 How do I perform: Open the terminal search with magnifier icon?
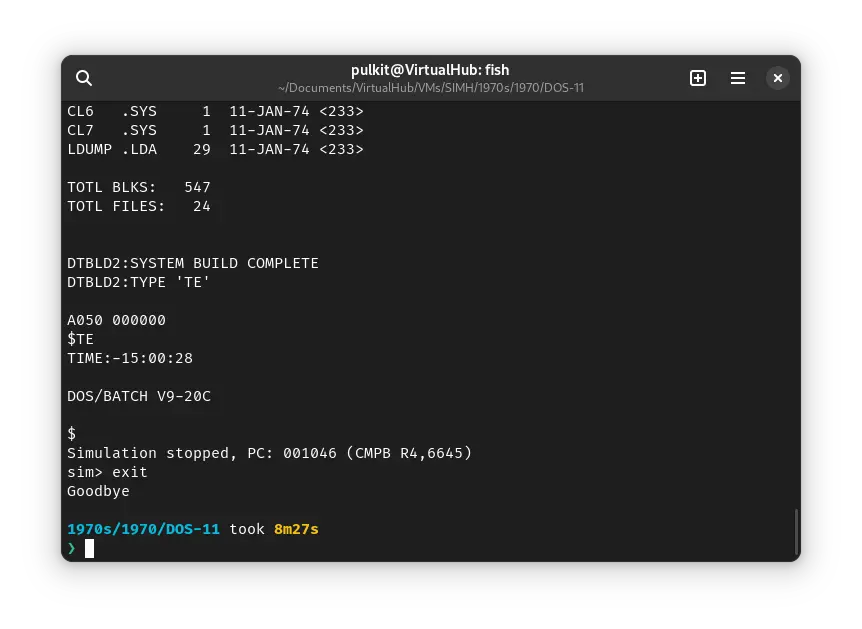click(x=84, y=78)
